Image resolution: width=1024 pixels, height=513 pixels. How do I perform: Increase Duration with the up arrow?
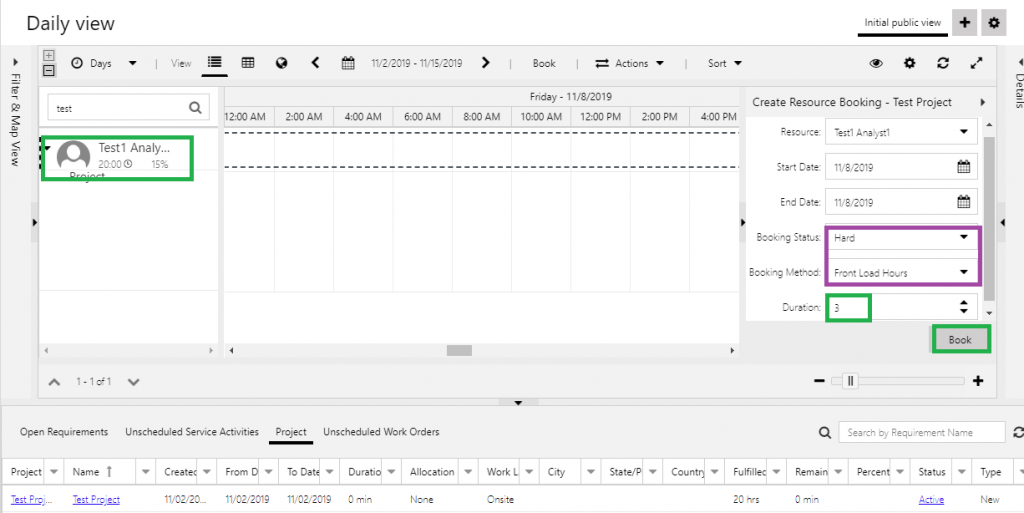pos(963,302)
